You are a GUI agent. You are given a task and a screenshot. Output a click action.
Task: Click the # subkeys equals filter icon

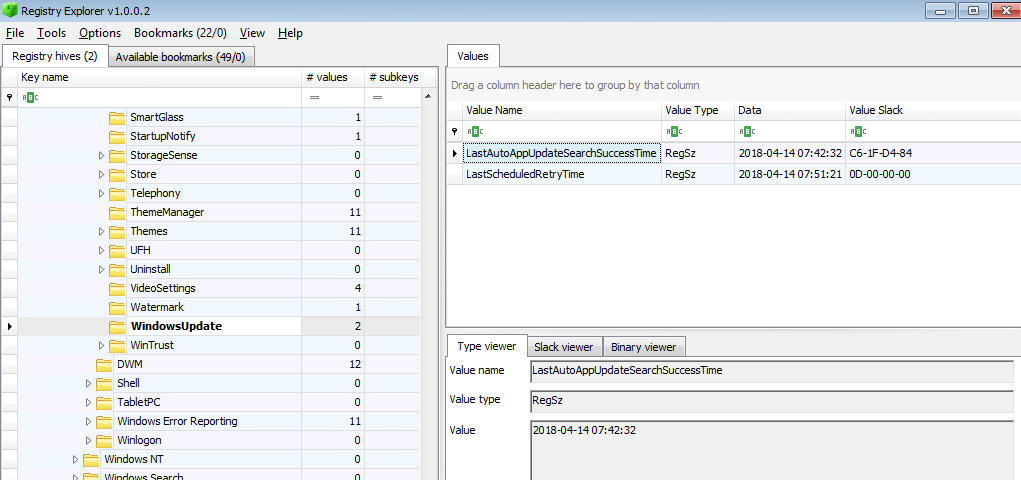click(x=377, y=98)
